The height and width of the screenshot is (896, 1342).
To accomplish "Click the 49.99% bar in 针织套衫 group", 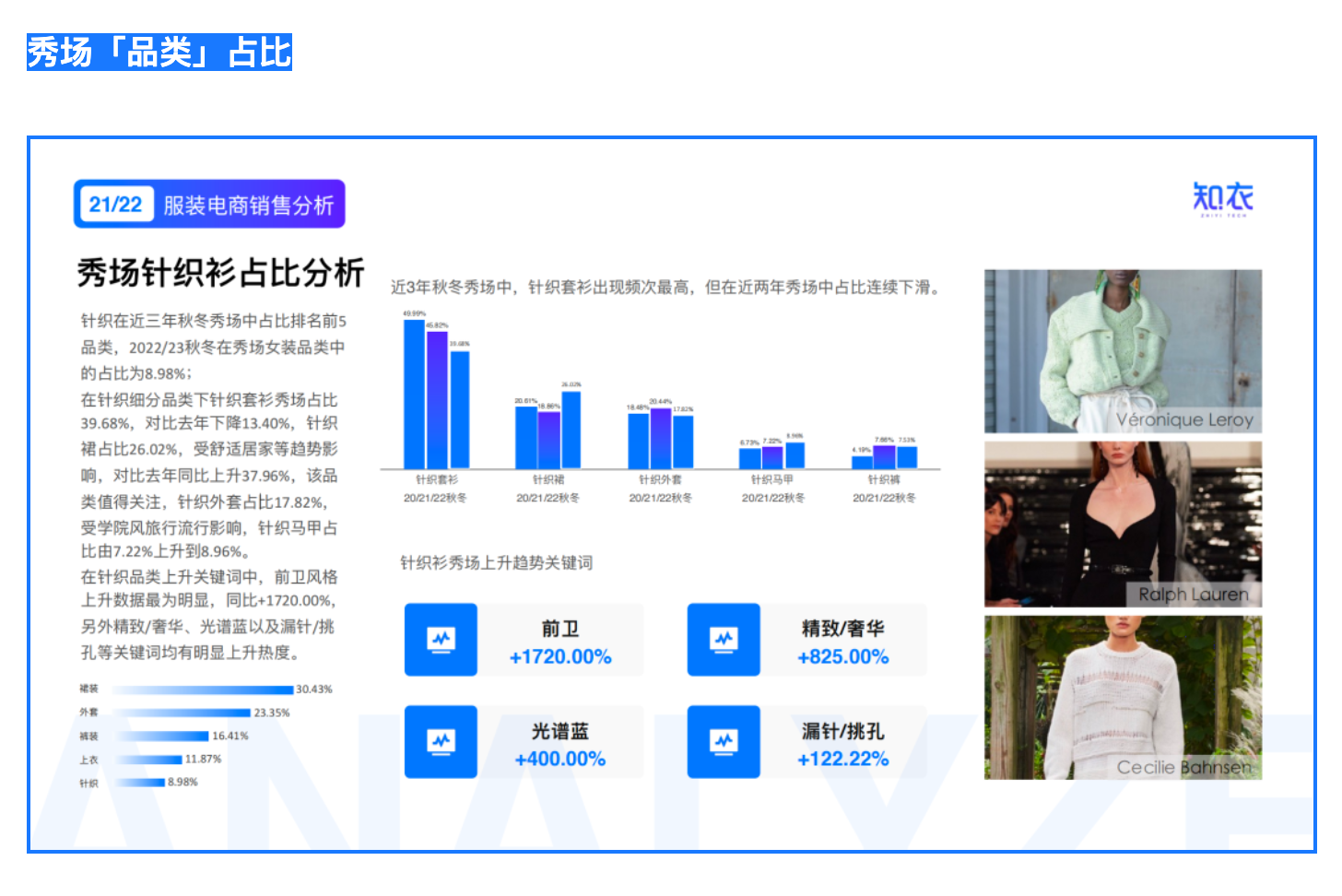I will pos(414,395).
